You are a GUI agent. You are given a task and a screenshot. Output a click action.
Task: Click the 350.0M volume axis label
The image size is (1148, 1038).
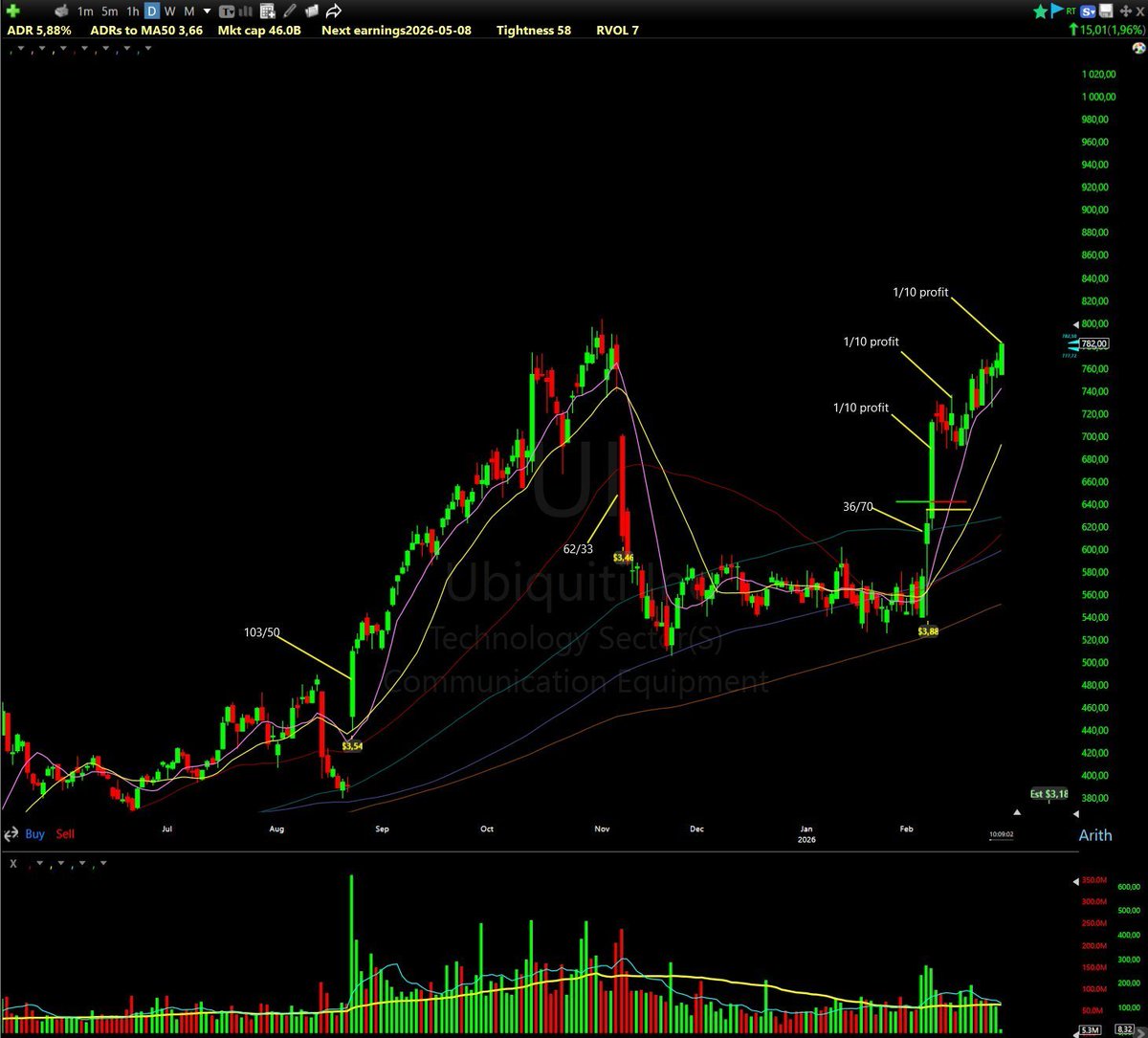click(1094, 880)
